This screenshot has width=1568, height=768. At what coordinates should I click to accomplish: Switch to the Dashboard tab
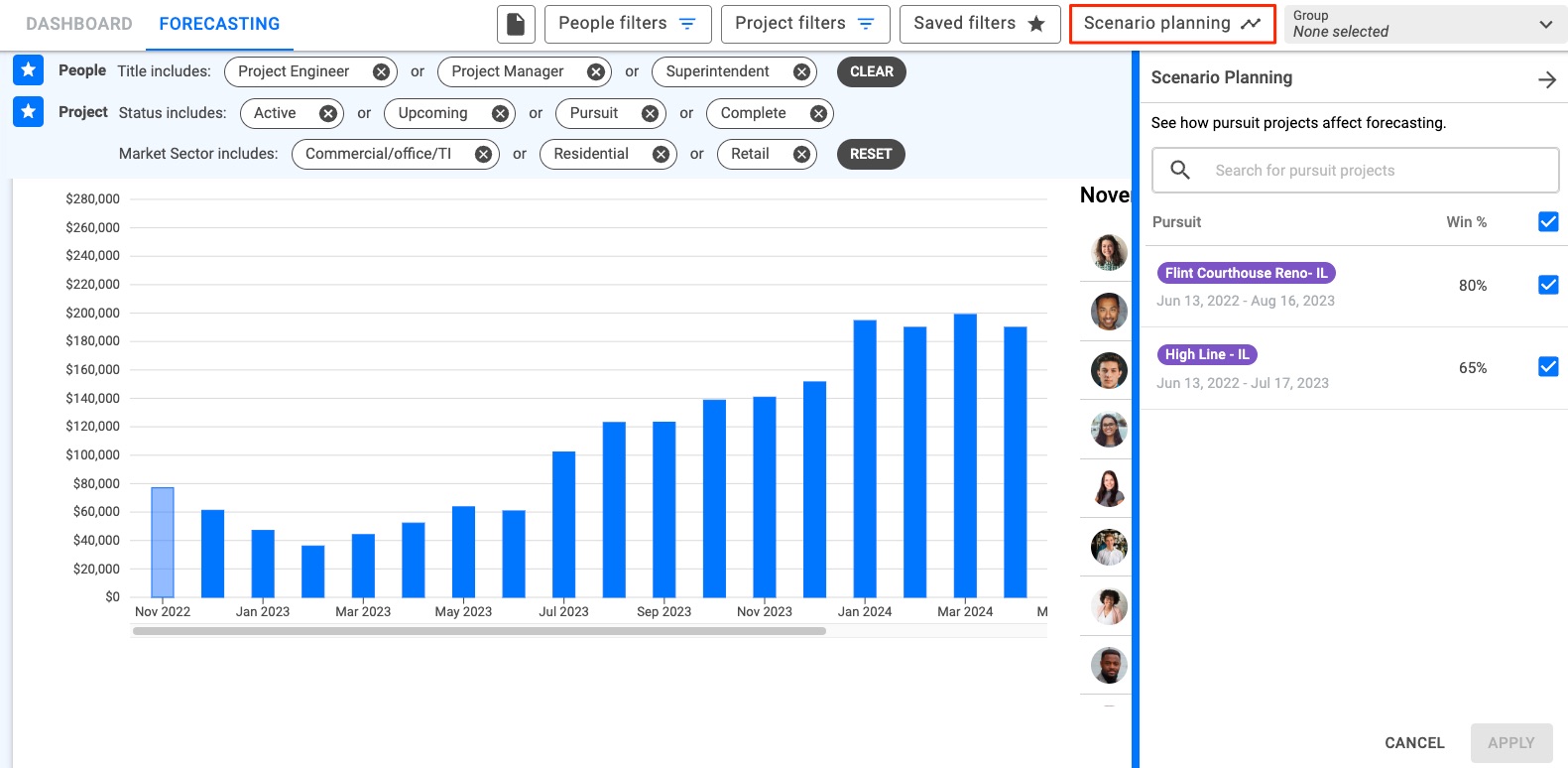tap(79, 24)
